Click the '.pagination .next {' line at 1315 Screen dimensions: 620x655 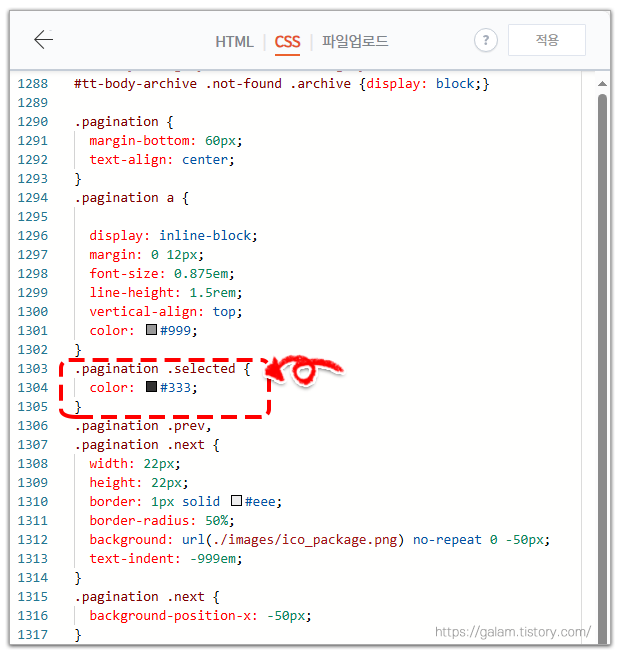click(x=147, y=597)
